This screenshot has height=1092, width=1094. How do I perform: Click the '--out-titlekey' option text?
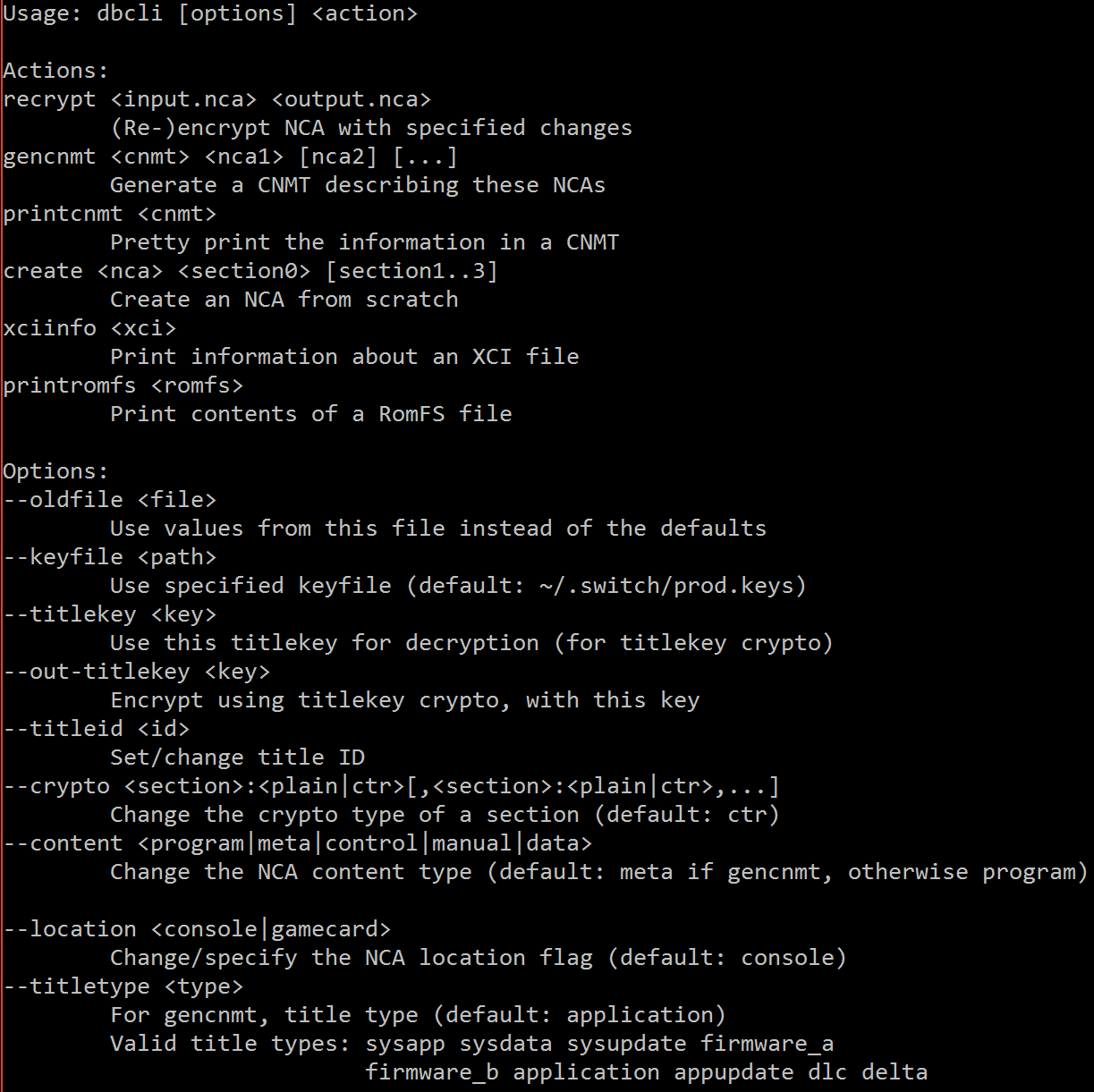97,672
